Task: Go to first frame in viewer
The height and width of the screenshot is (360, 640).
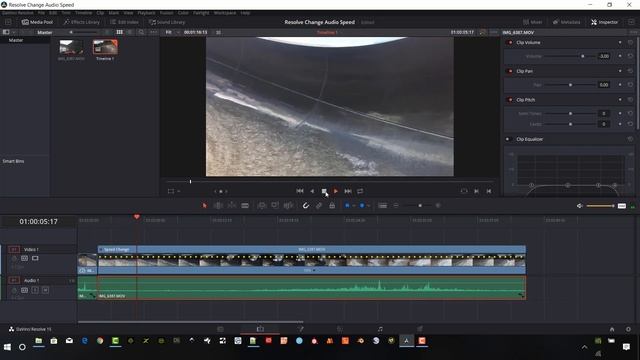Action: [x=300, y=191]
